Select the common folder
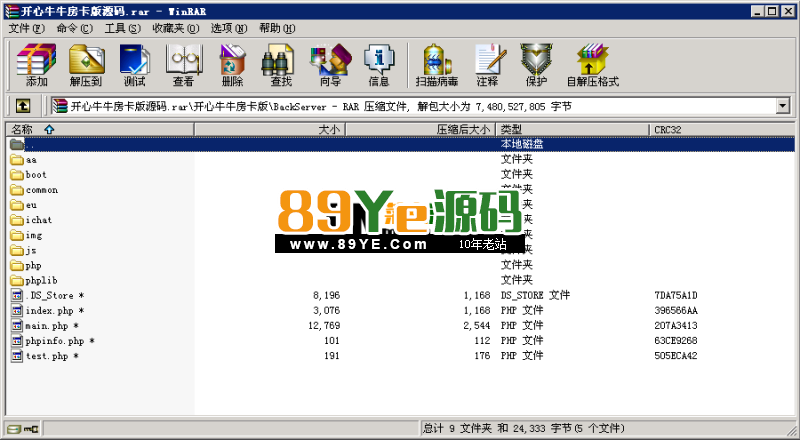 point(34,190)
